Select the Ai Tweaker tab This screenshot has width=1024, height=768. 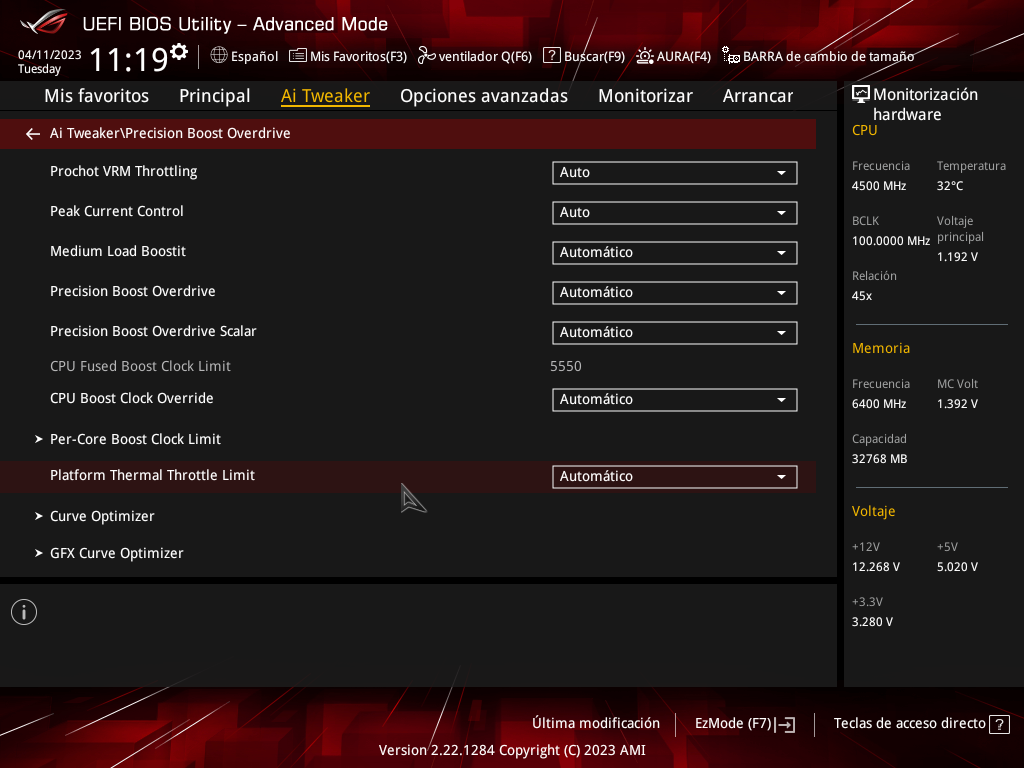click(325, 96)
